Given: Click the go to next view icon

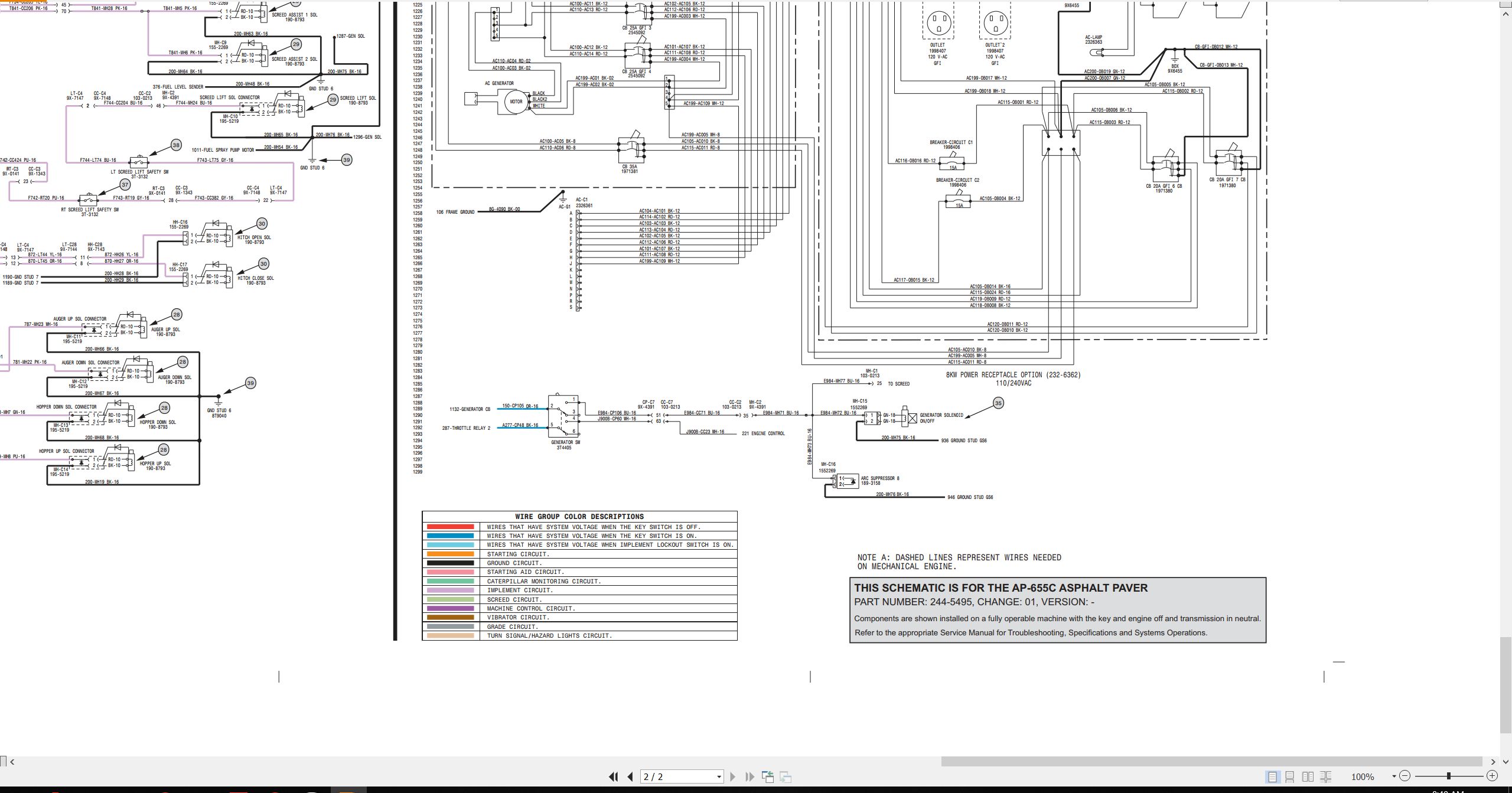Looking at the screenshot, I should pos(786,777).
